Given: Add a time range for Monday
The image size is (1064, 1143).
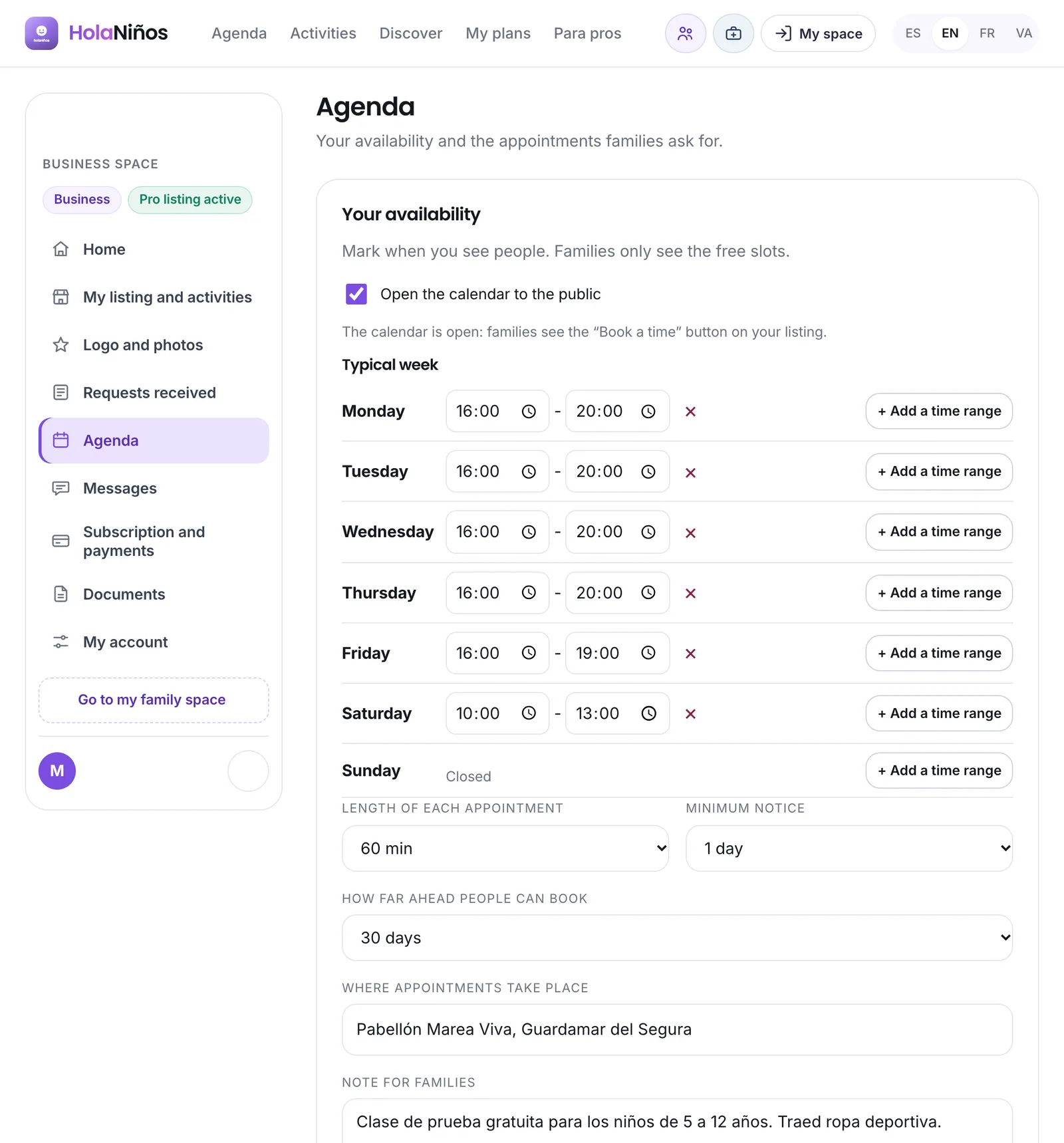Looking at the screenshot, I should (x=939, y=411).
